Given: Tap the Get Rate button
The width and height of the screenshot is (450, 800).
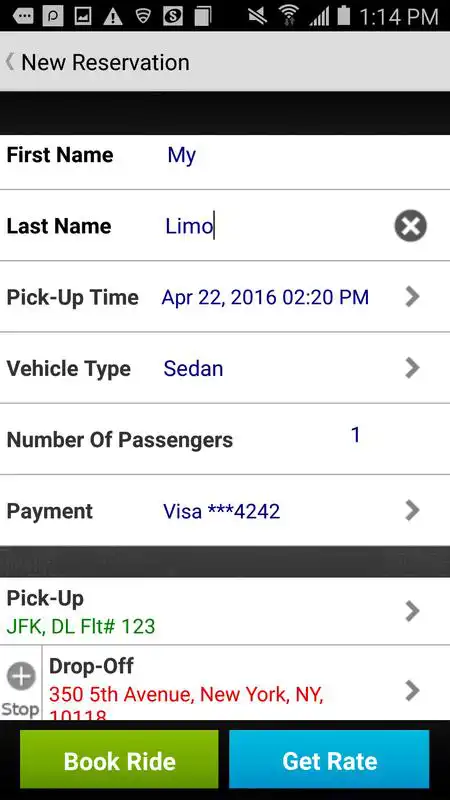Looking at the screenshot, I should [x=329, y=759].
